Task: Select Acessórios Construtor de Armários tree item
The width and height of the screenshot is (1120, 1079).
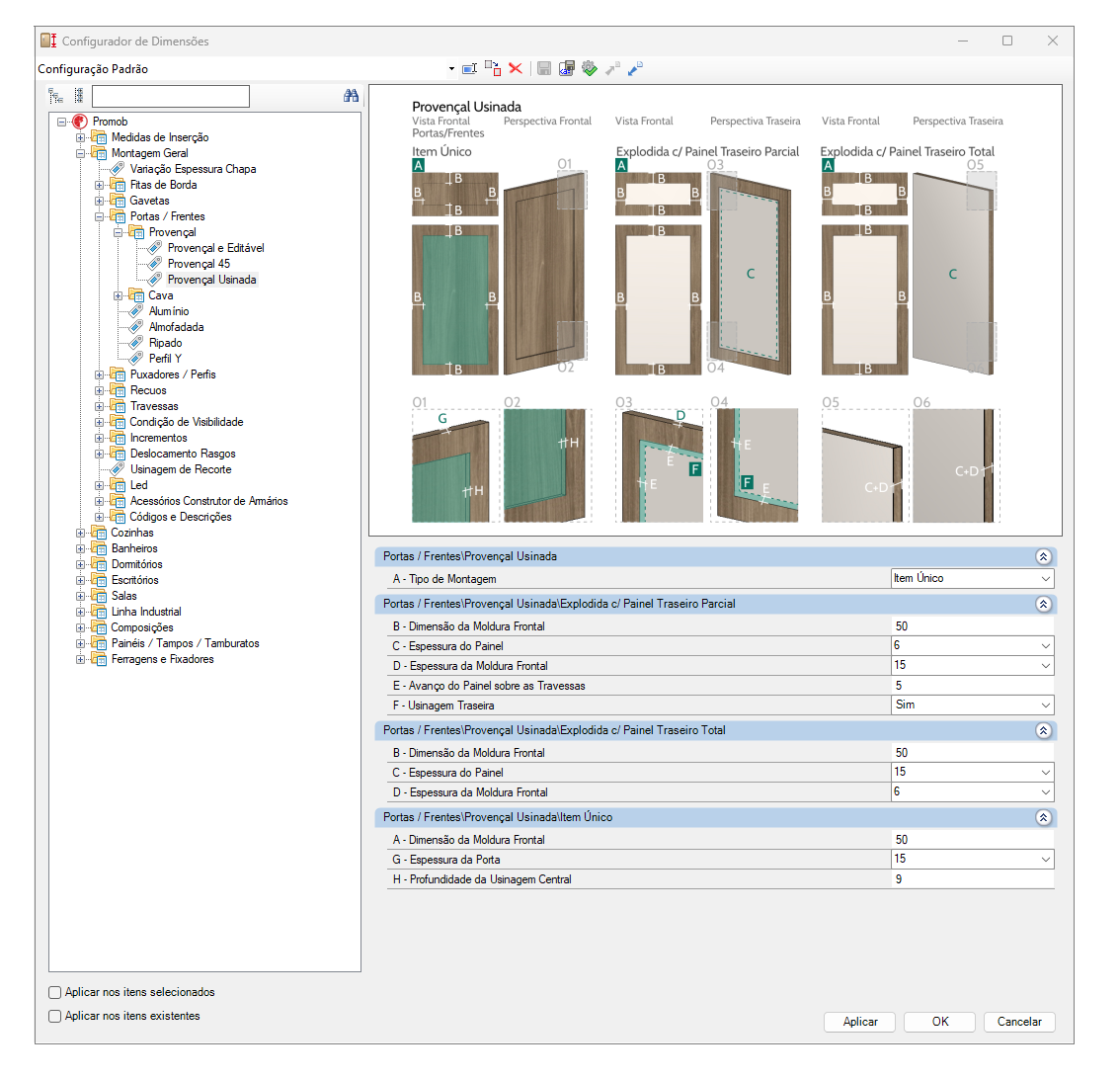Action: [x=209, y=501]
